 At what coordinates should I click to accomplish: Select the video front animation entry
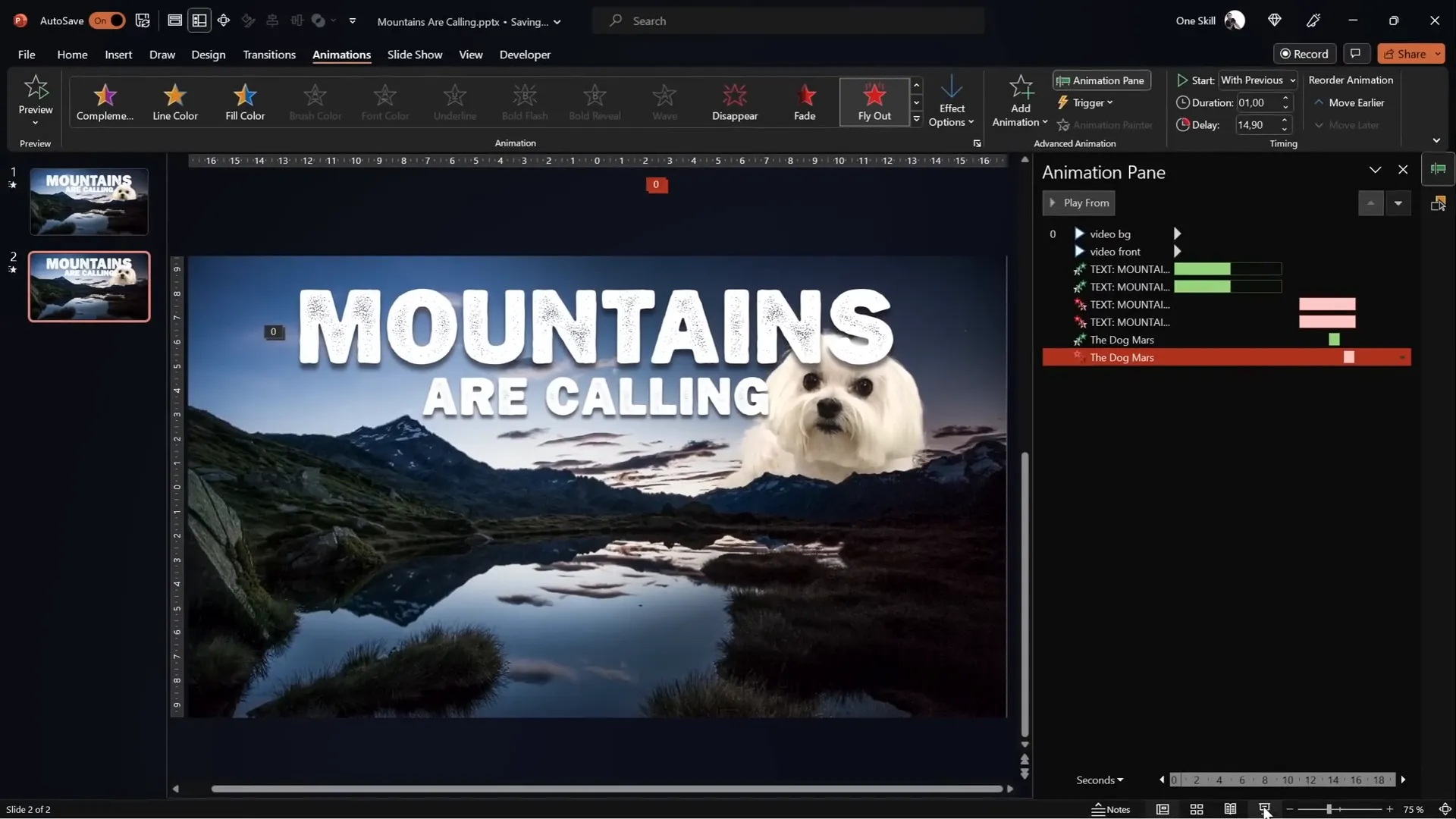point(1226,252)
